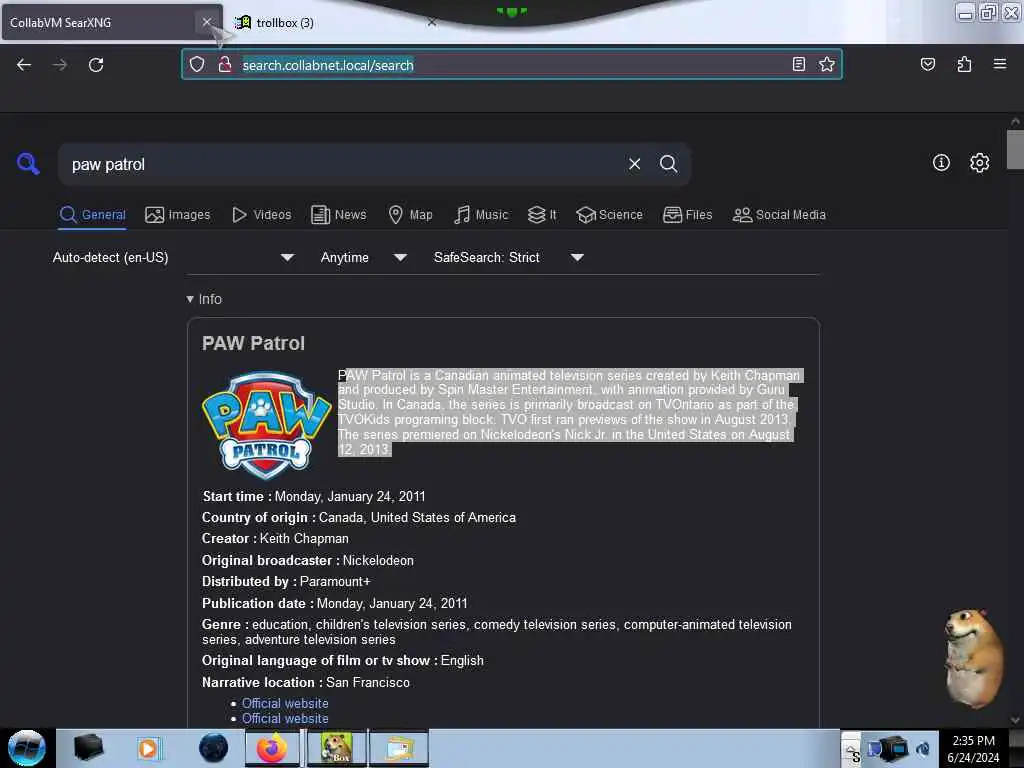Submit search with the magnifier button

(668, 164)
